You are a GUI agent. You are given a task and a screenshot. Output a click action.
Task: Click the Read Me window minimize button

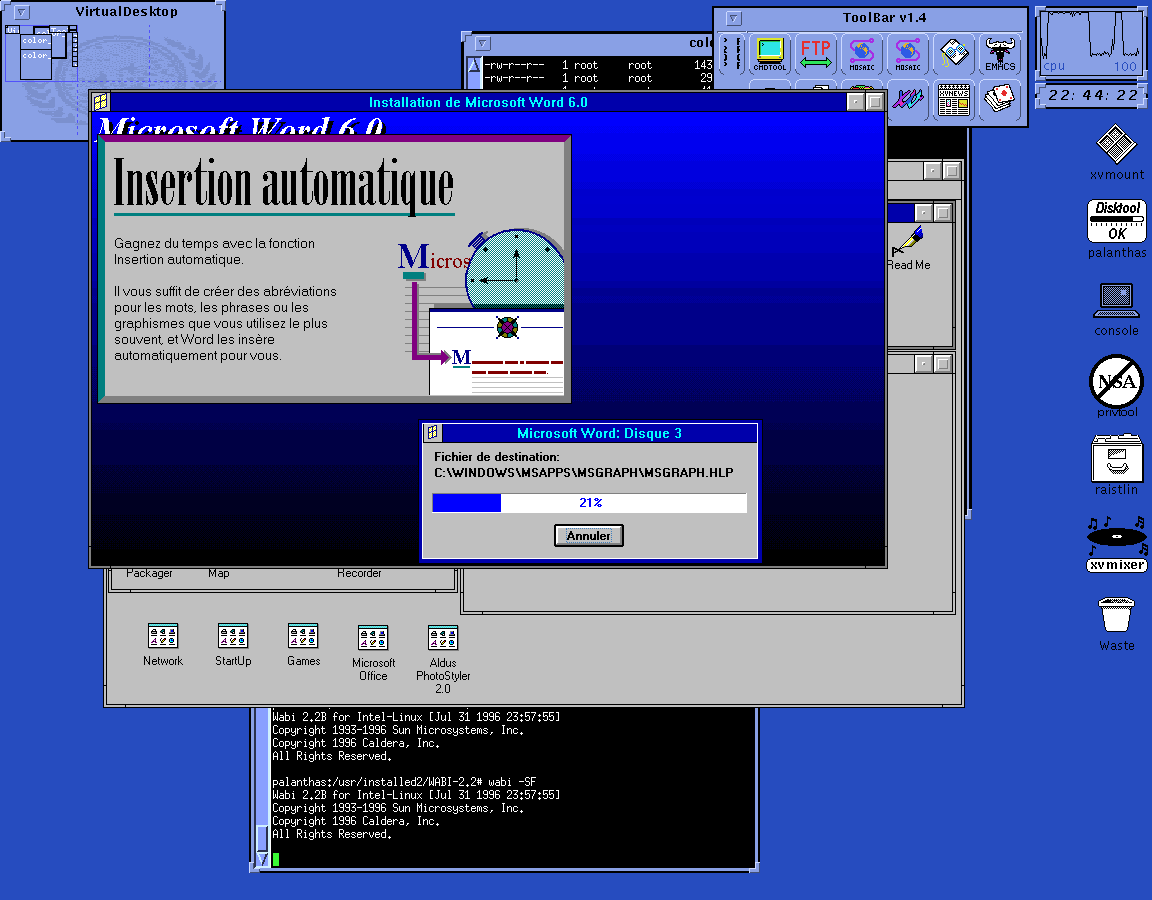[x=924, y=213]
